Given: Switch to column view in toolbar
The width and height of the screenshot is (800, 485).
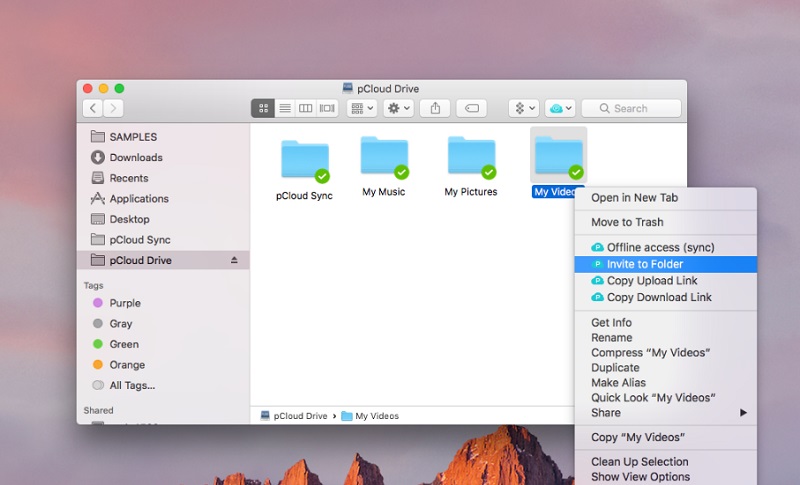Looking at the screenshot, I should click(x=306, y=108).
